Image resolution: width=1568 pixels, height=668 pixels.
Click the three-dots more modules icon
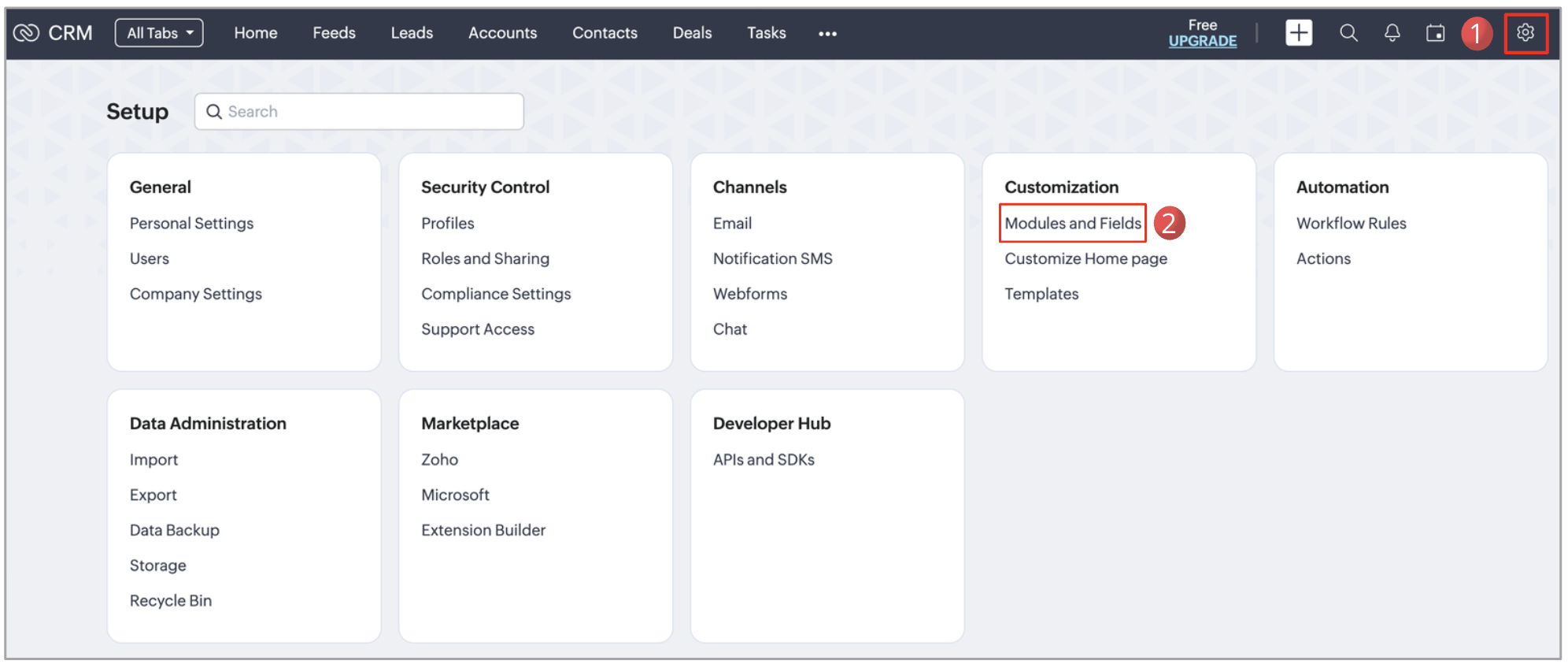point(827,34)
